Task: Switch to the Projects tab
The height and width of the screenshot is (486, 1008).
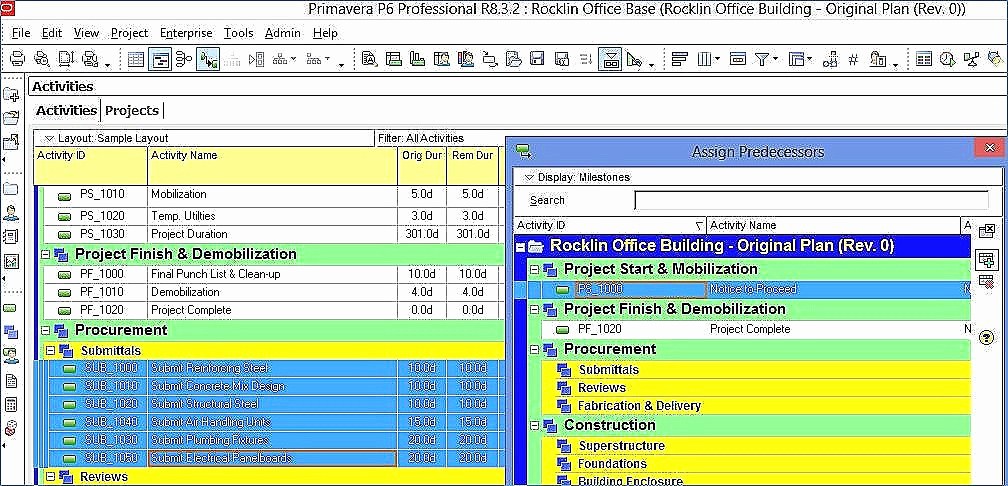Action: 132,110
